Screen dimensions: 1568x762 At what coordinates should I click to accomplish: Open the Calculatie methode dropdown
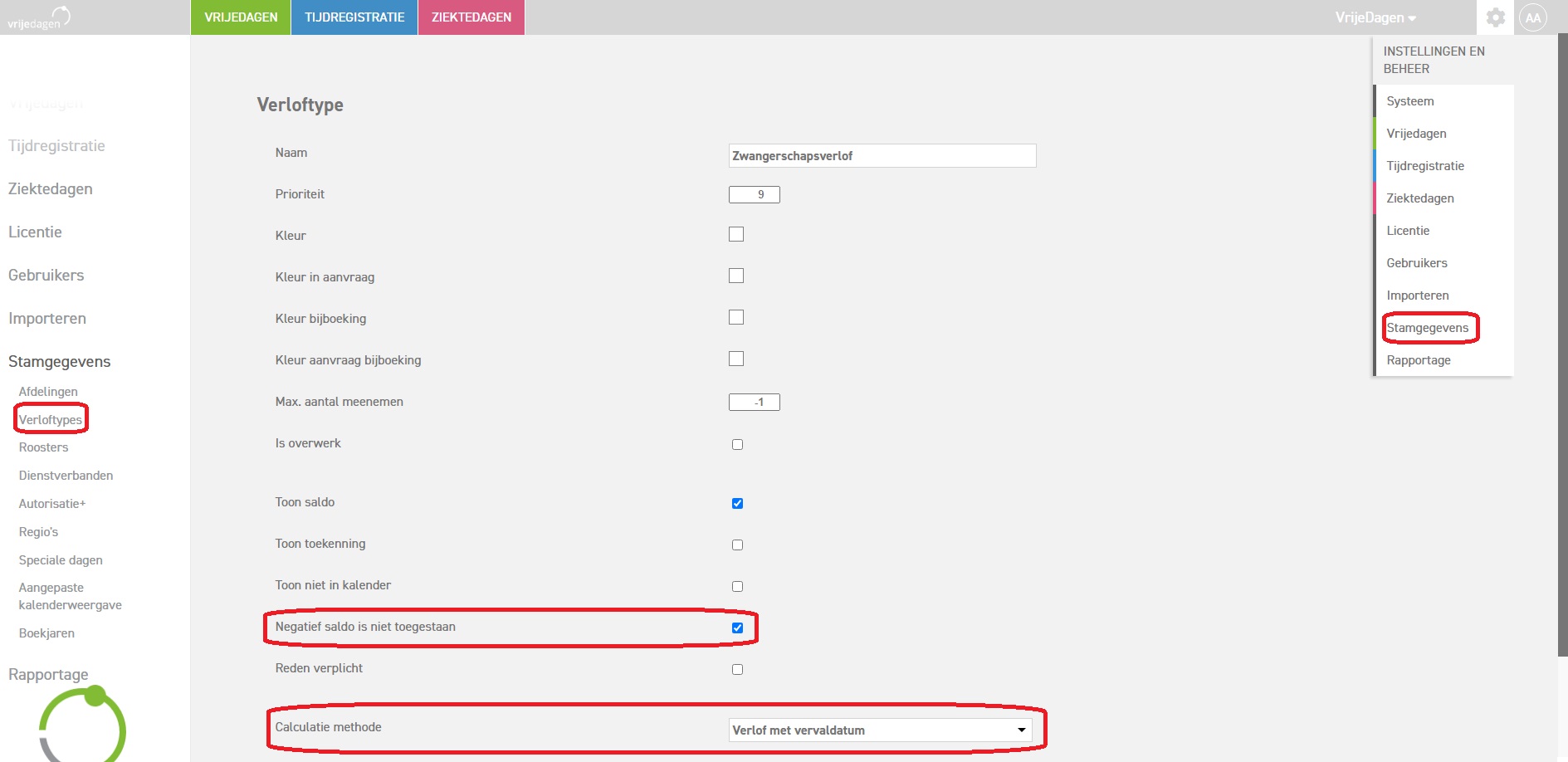[x=880, y=730]
